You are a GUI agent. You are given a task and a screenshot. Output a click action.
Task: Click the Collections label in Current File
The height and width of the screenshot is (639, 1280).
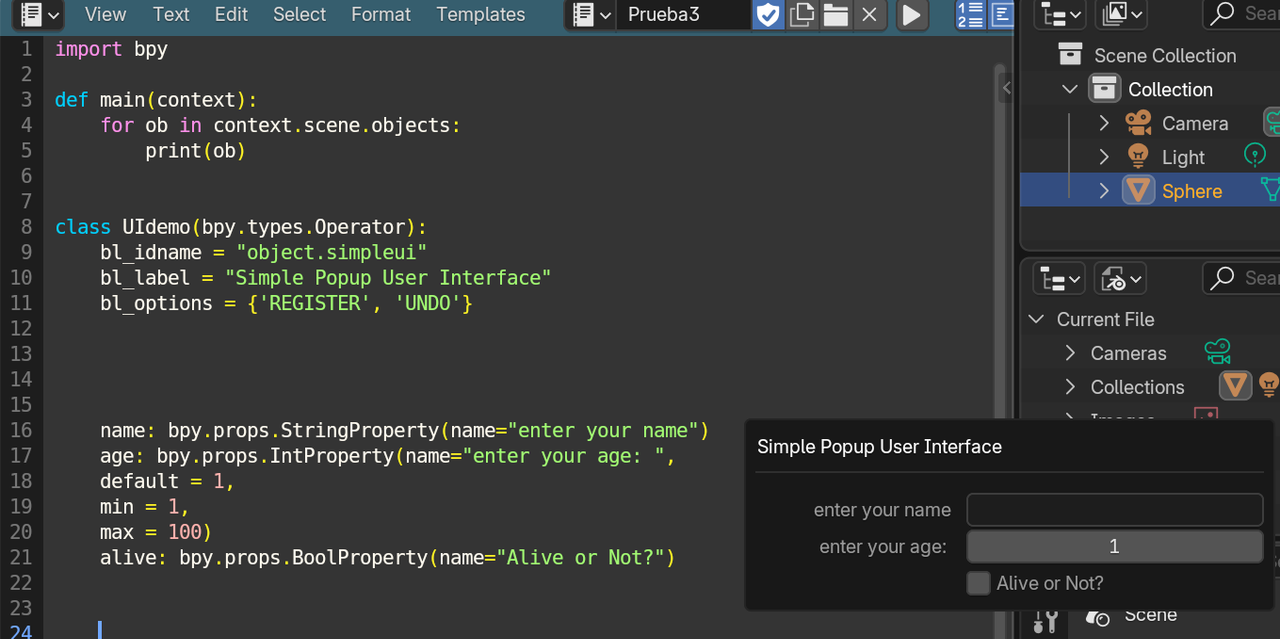coord(1137,387)
